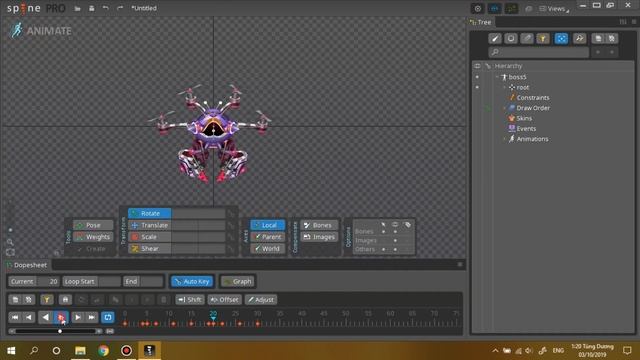Click the copy icon in Tree toolbar
The height and width of the screenshot is (360, 640).
pos(598,38)
